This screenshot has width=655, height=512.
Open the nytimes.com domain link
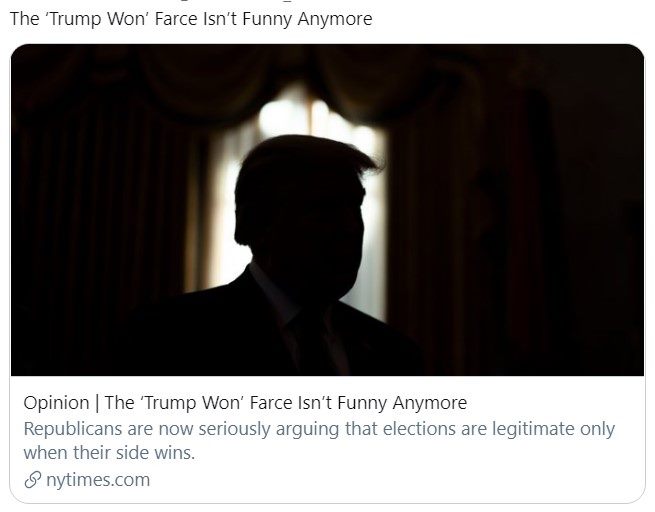(x=98, y=480)
